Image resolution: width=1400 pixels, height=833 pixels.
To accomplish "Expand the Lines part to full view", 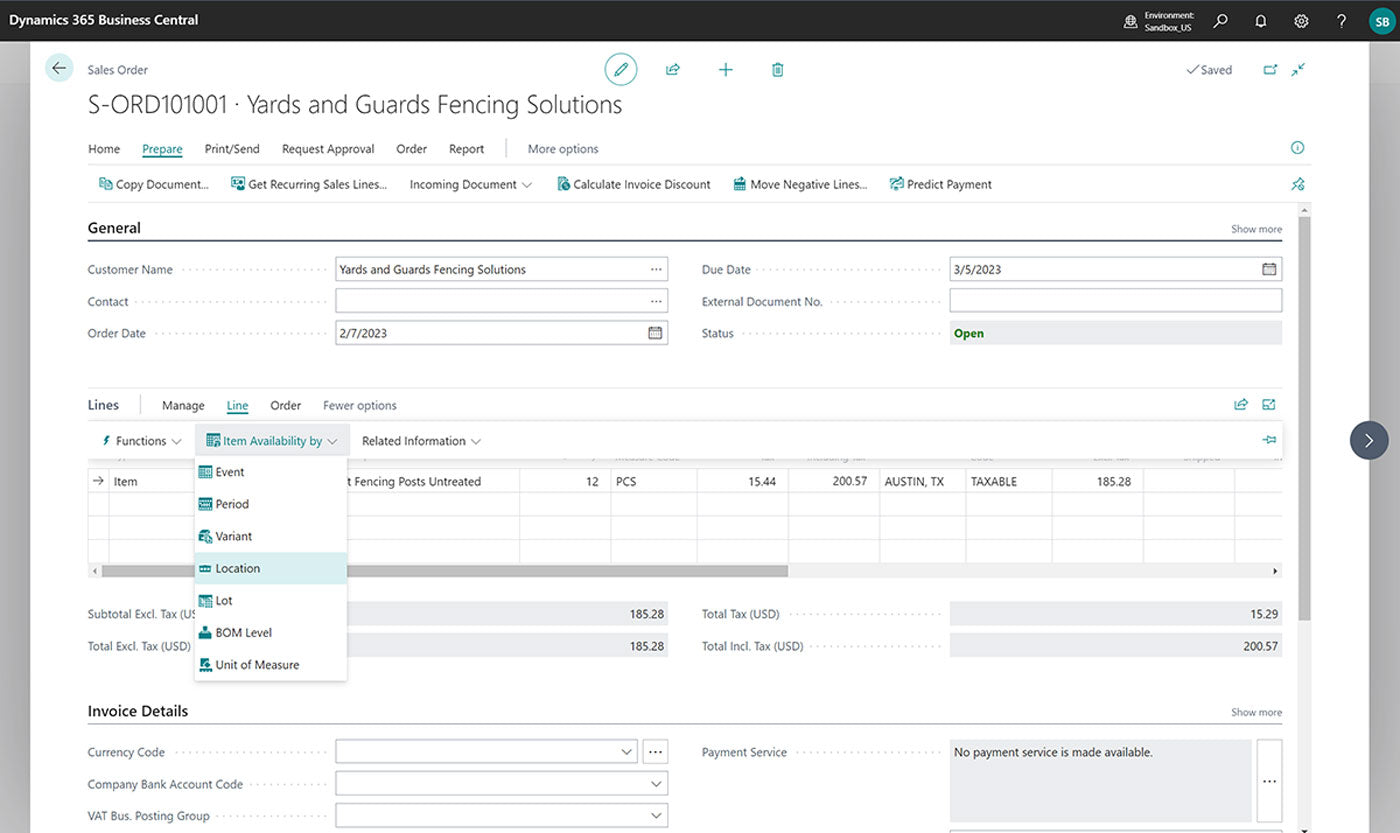I will pyautogui.click(x=1269, y=405).
